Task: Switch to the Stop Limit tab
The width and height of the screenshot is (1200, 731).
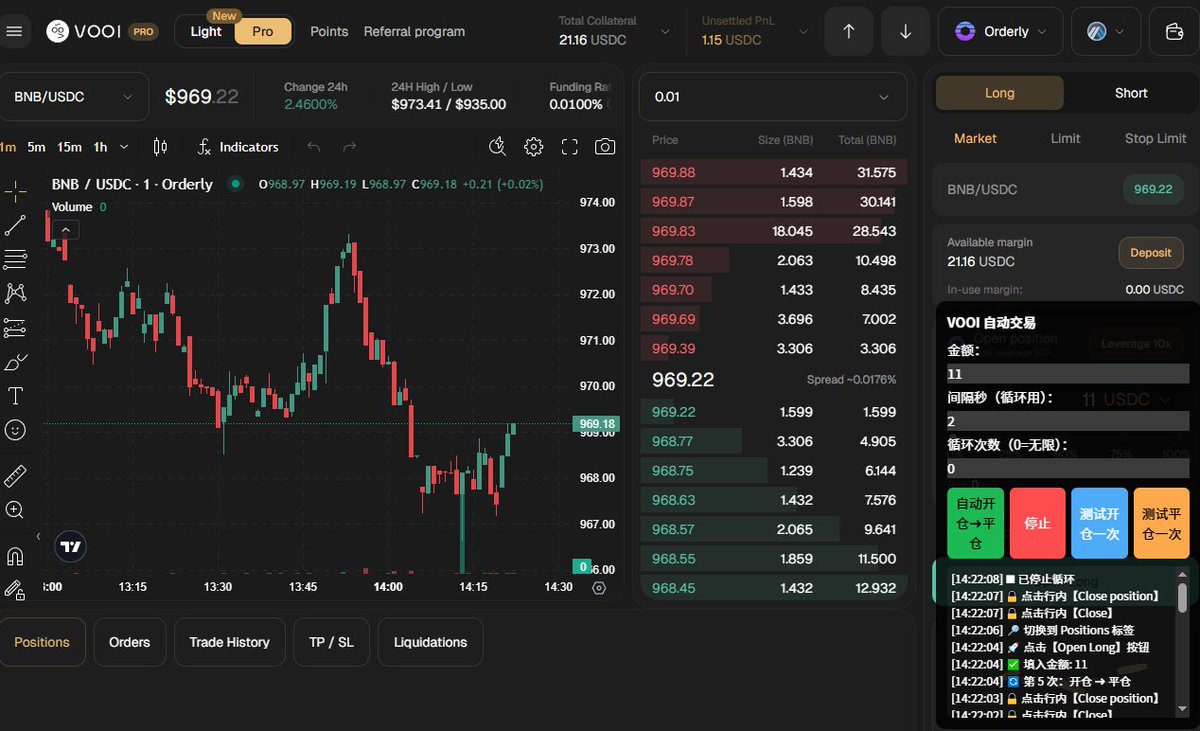Action: pyautogui.click(x=1155, y=138)
